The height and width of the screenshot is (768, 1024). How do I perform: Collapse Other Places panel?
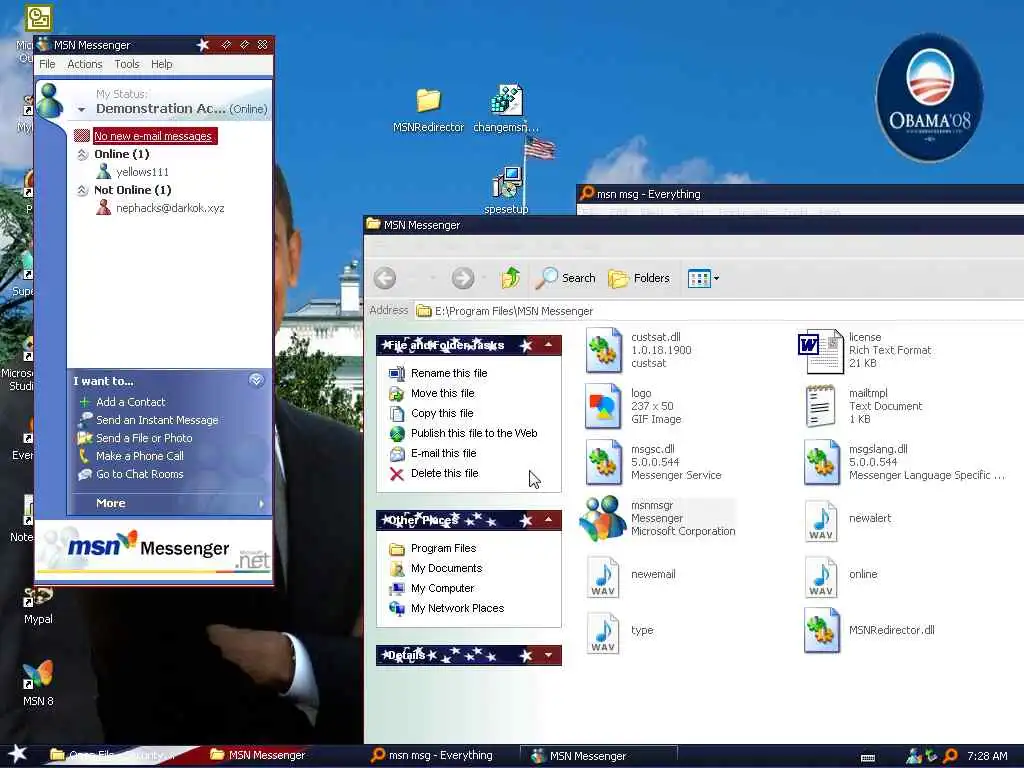coord(549,520)
